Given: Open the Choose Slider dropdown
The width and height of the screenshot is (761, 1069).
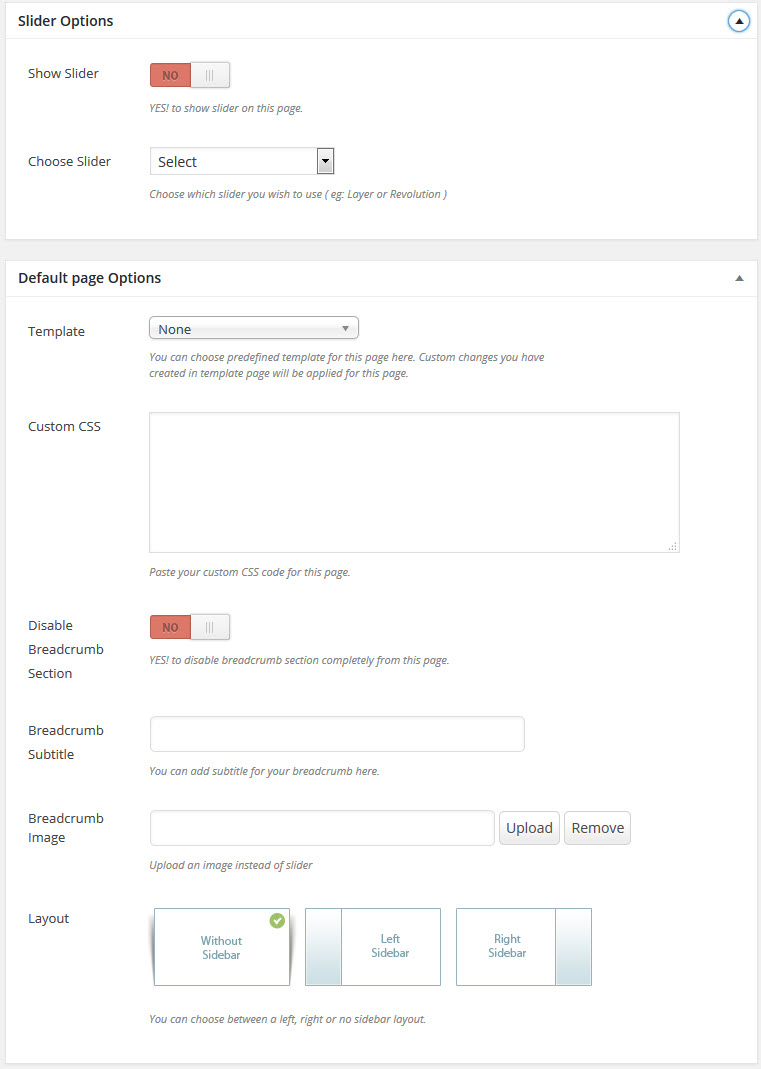Looking at the screenshot, I should pos(242,162).
